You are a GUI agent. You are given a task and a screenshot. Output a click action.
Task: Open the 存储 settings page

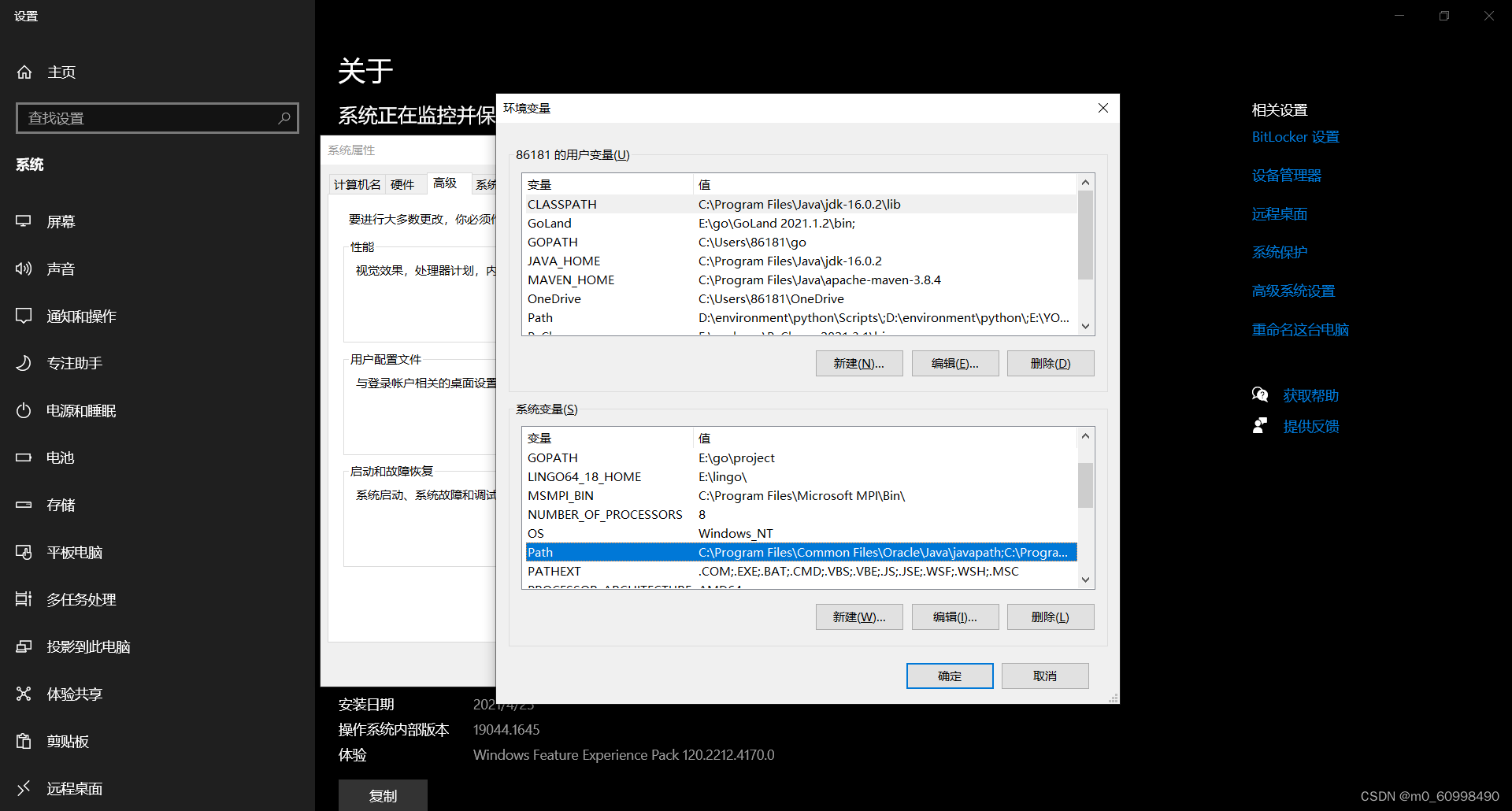(x=61, y=505)
